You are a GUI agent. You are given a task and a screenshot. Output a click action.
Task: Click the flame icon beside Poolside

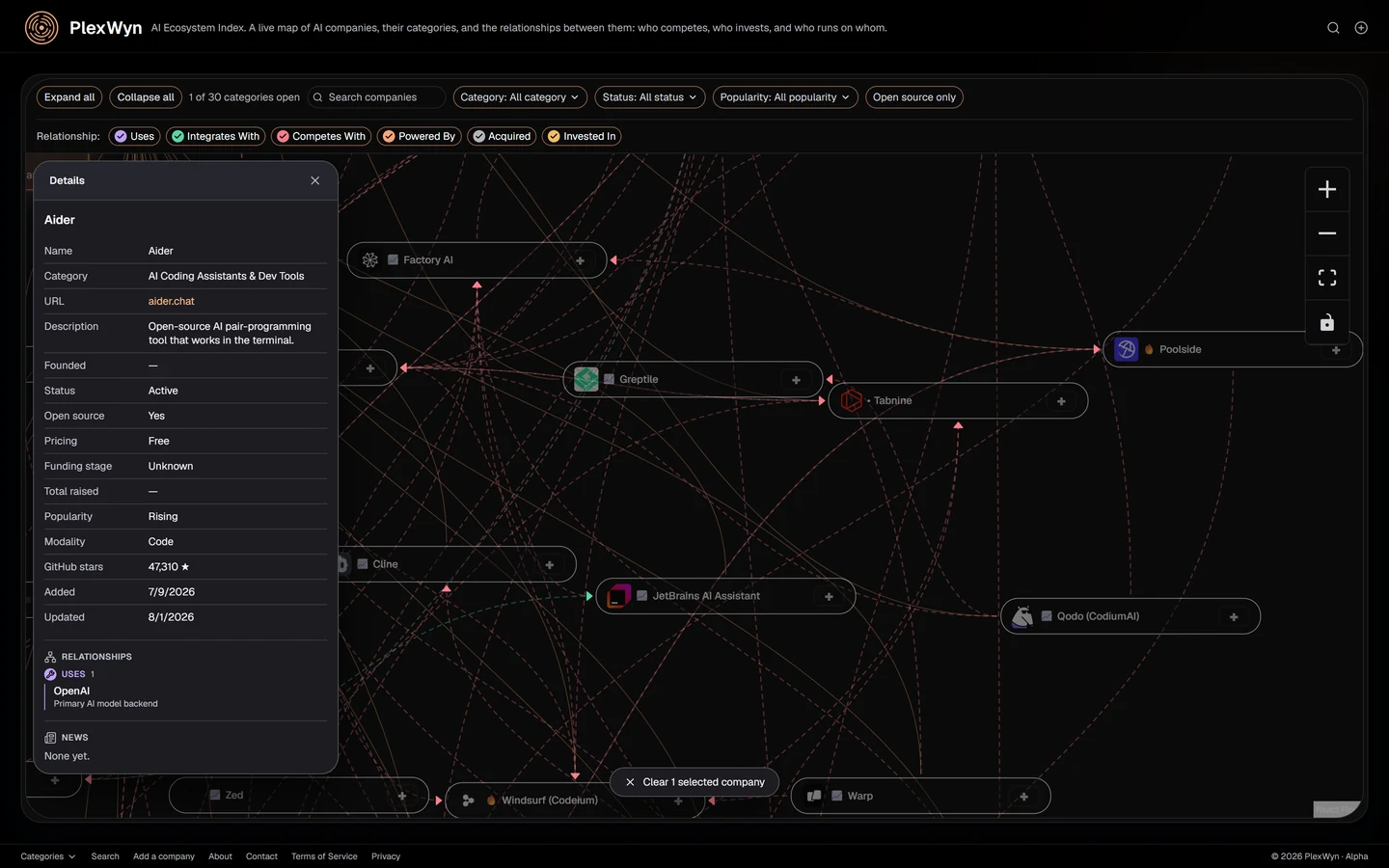(1149, 349)
